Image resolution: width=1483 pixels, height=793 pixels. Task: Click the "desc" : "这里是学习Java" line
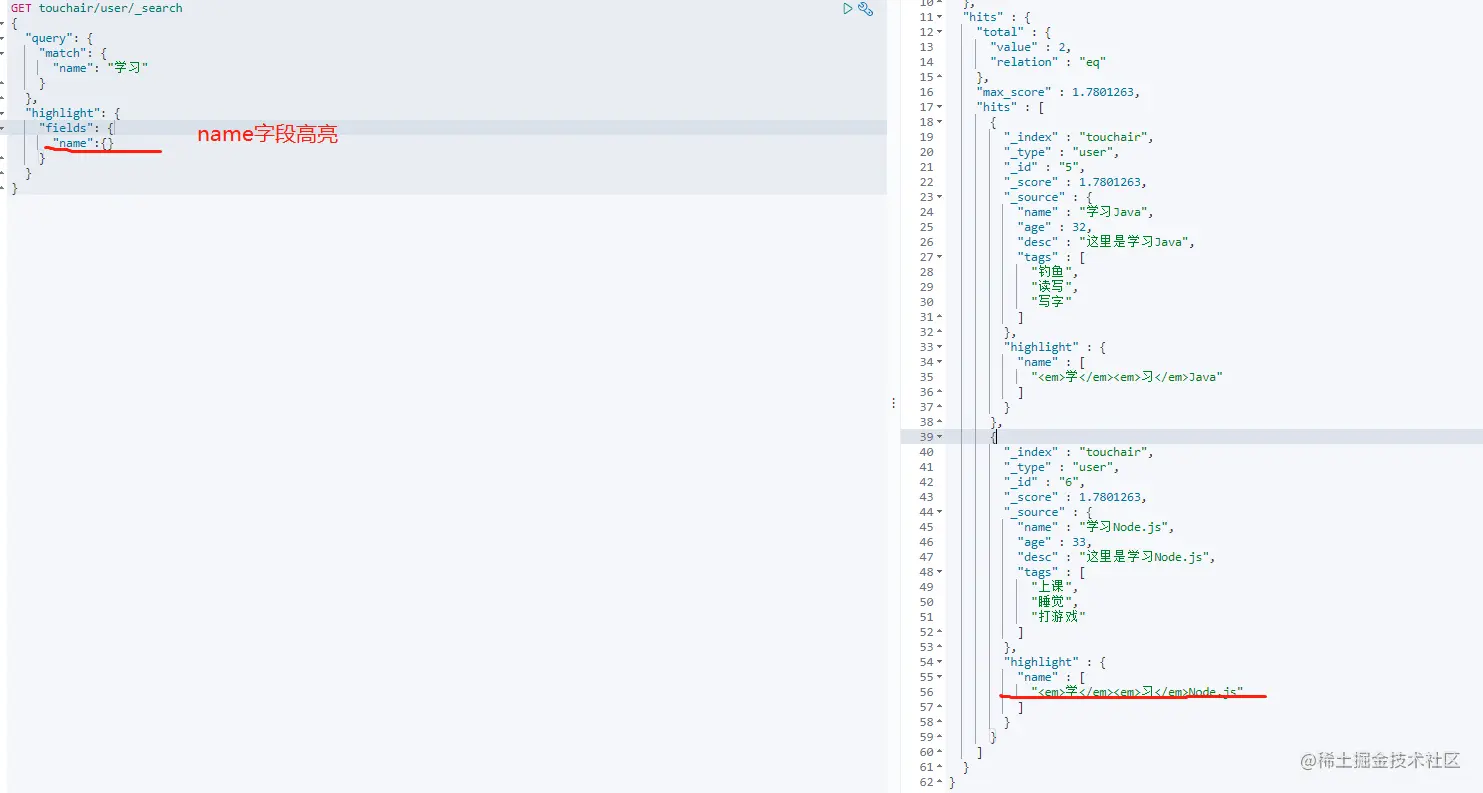(x=1107, y=242)
